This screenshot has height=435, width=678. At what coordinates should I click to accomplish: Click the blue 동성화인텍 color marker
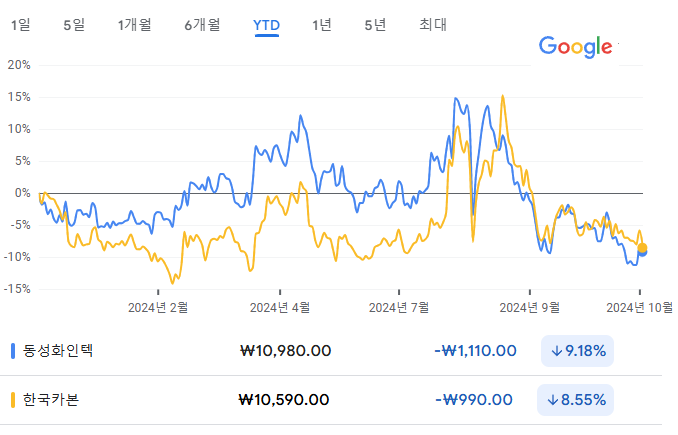(13, 351)
